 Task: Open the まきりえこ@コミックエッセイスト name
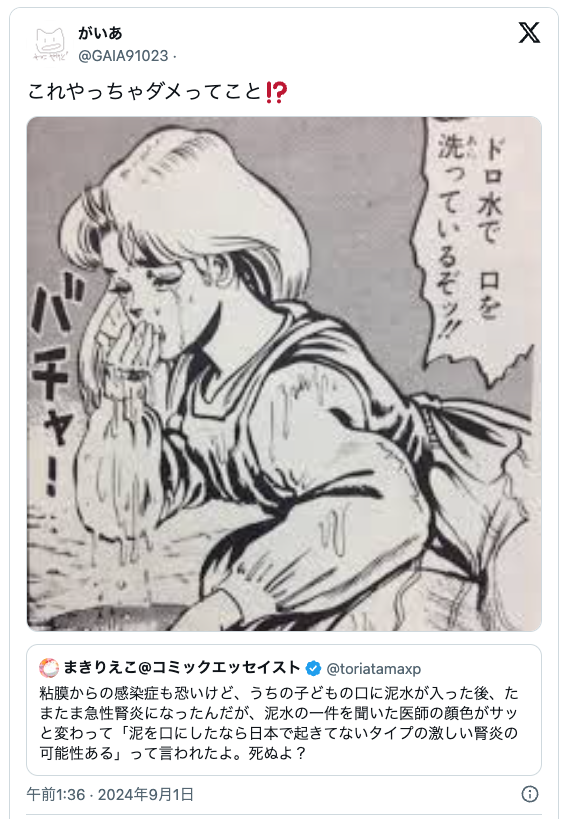click(x=182, y=668)
